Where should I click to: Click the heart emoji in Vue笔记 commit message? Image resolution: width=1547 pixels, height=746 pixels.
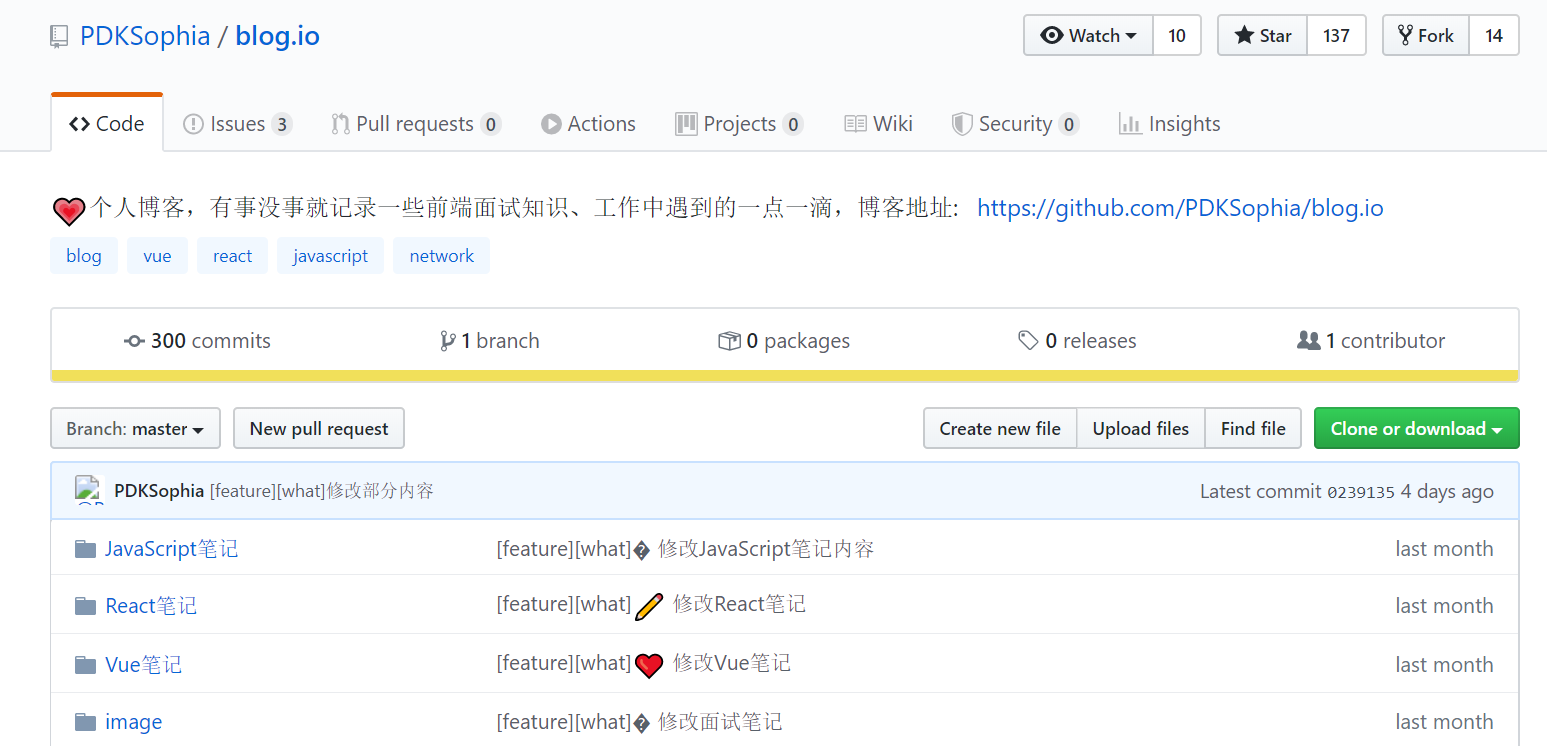tap(649, 665)
